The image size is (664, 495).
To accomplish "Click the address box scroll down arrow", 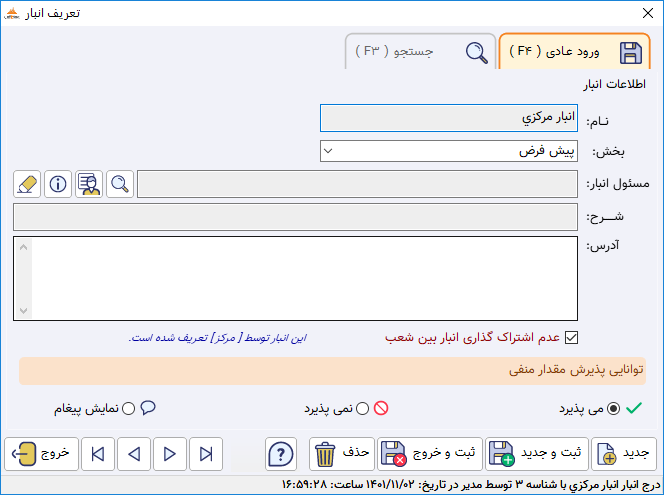I will [23, 310].
